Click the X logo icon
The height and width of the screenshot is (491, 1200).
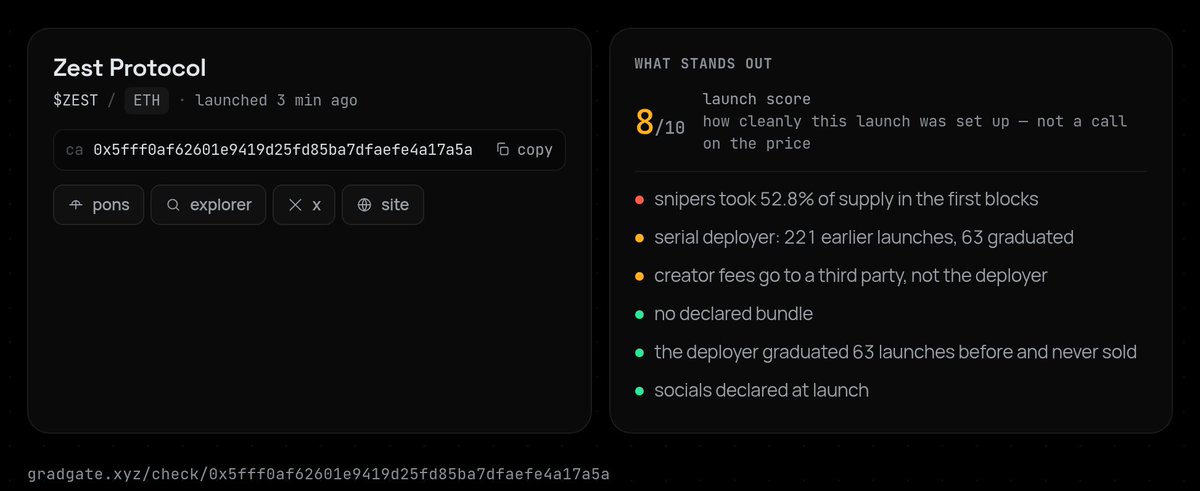click(x=295, y=205)
